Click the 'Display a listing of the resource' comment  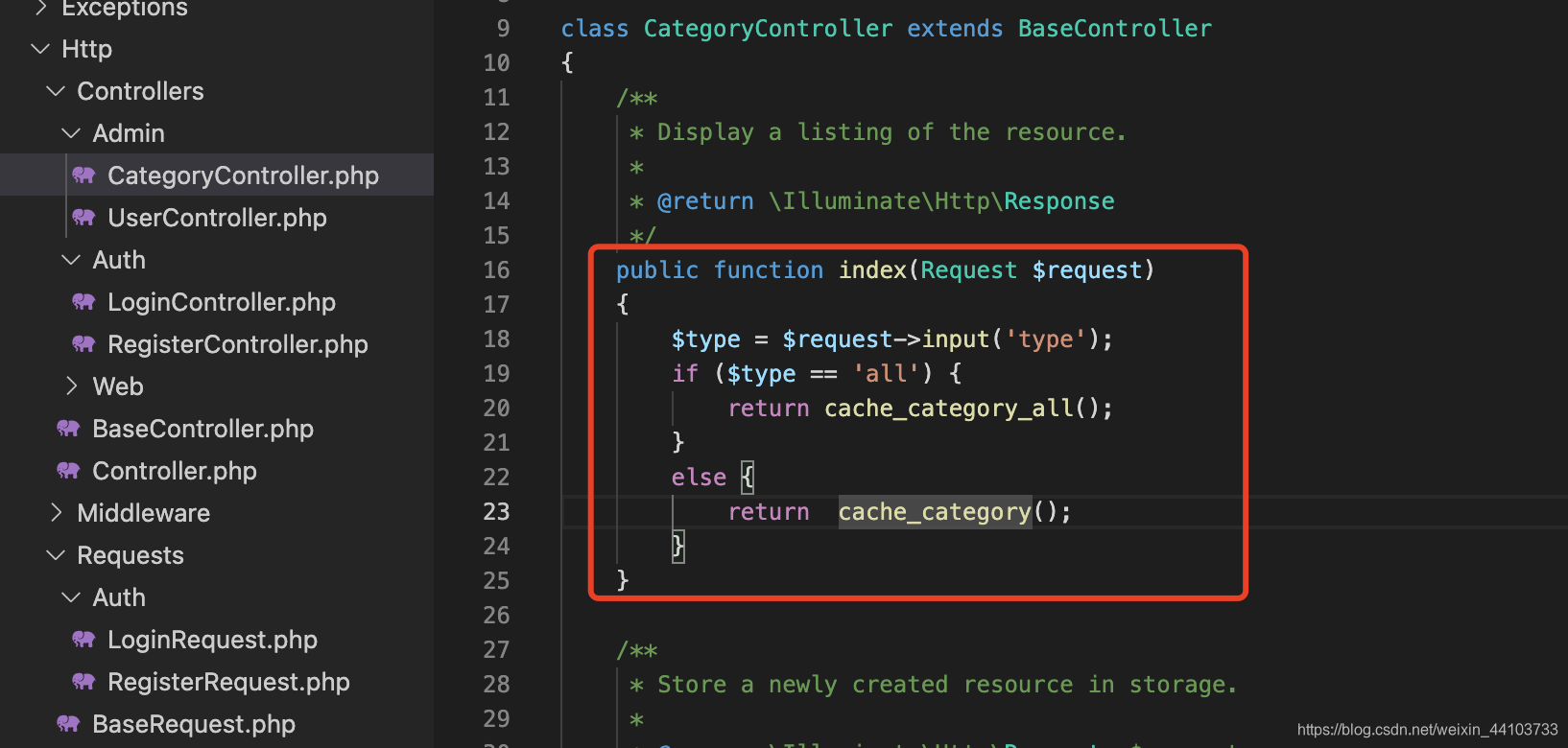coord(891,132)
